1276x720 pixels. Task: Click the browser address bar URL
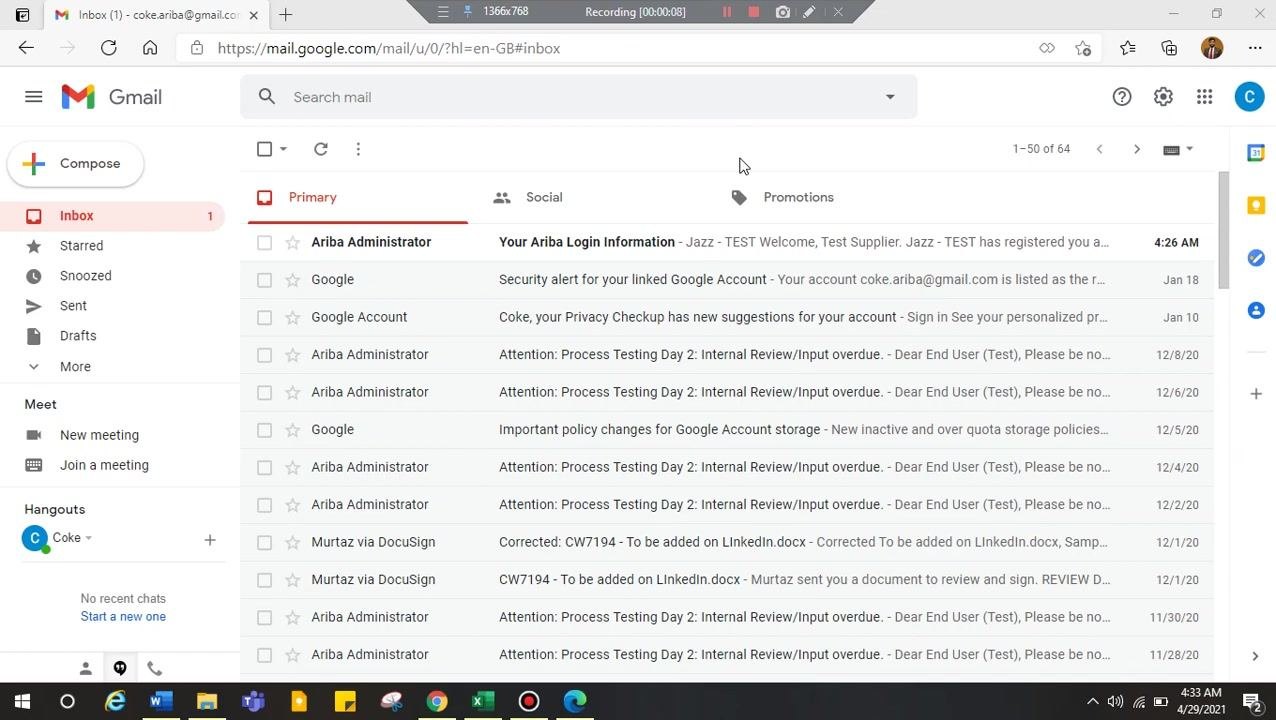pyautogui.click(x=389, y=48)
